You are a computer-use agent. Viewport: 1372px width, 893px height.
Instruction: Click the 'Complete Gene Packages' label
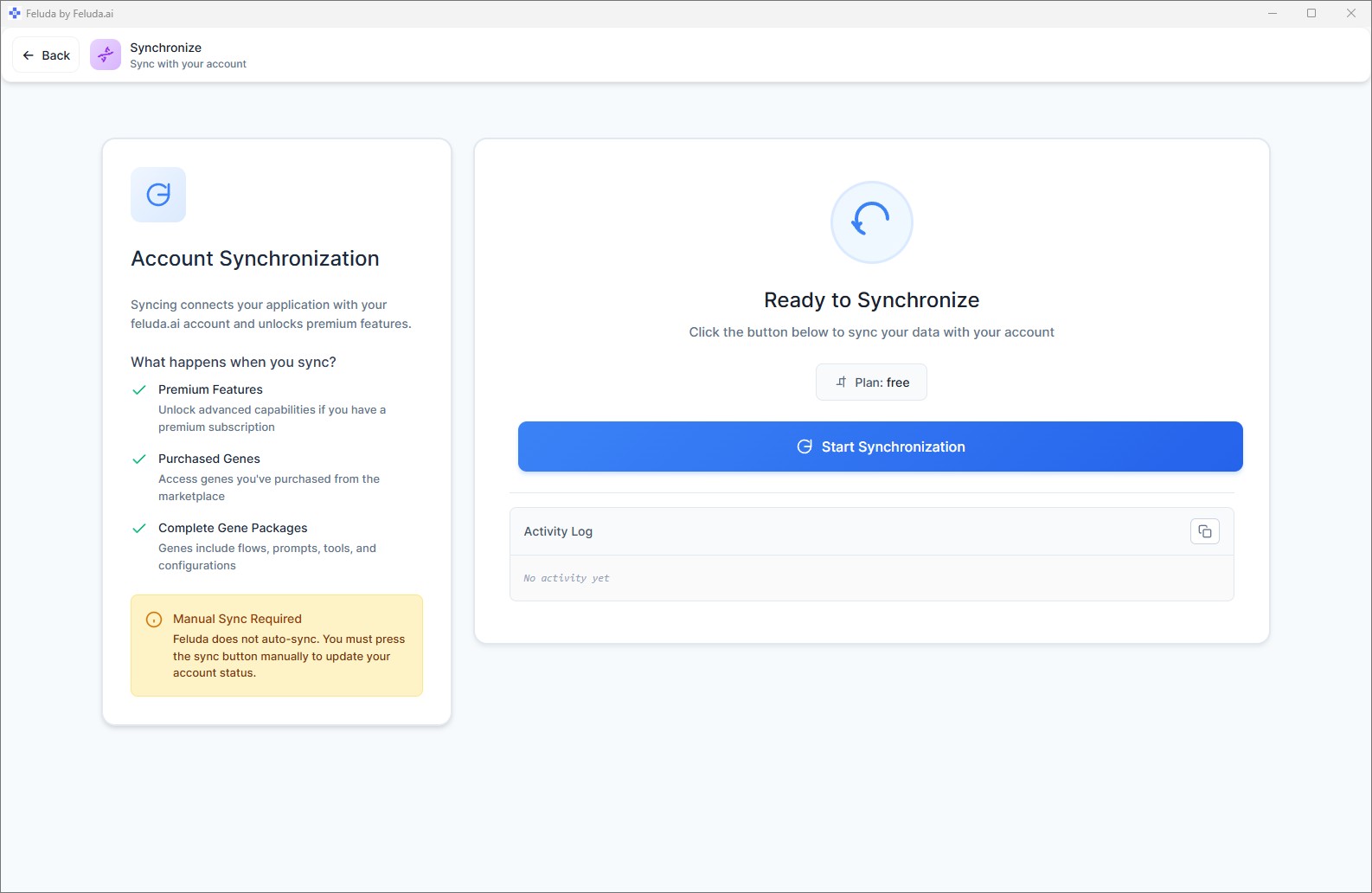(x=233, y=528)
